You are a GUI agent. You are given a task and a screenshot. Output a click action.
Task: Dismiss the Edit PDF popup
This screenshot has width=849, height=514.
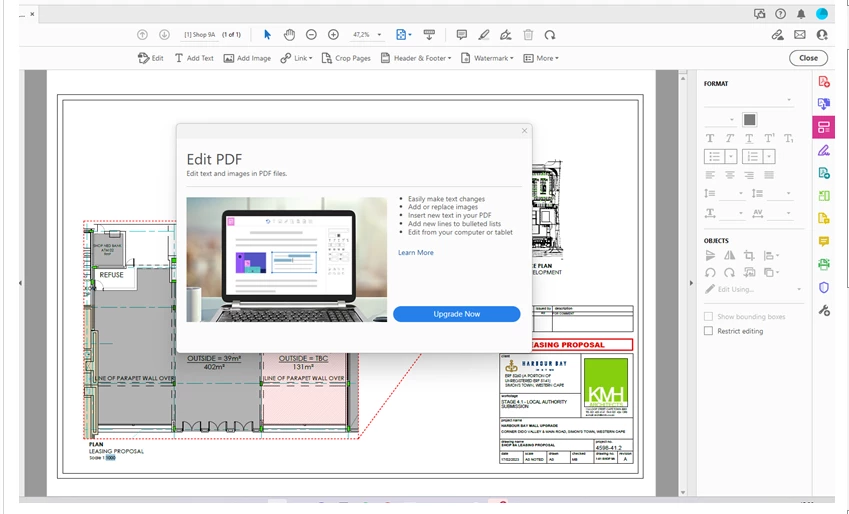[x=524, y=131]
